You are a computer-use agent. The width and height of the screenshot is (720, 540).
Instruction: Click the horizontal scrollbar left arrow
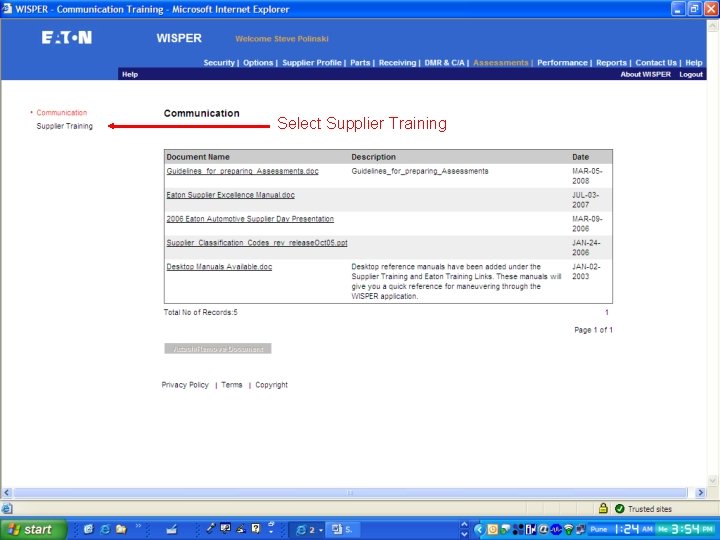tap(6, 492)
